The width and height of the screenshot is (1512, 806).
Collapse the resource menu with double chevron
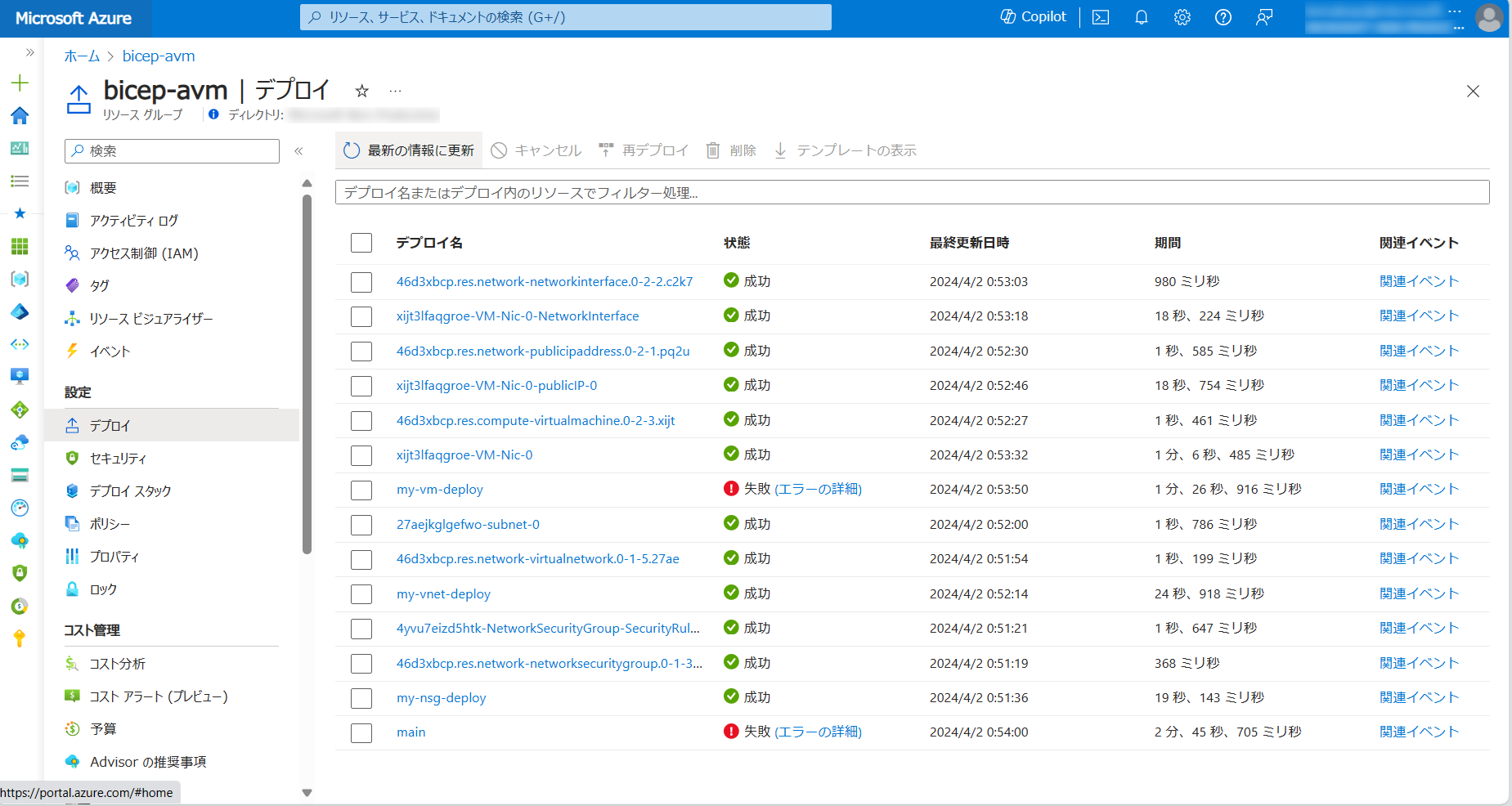pos(298,151)
